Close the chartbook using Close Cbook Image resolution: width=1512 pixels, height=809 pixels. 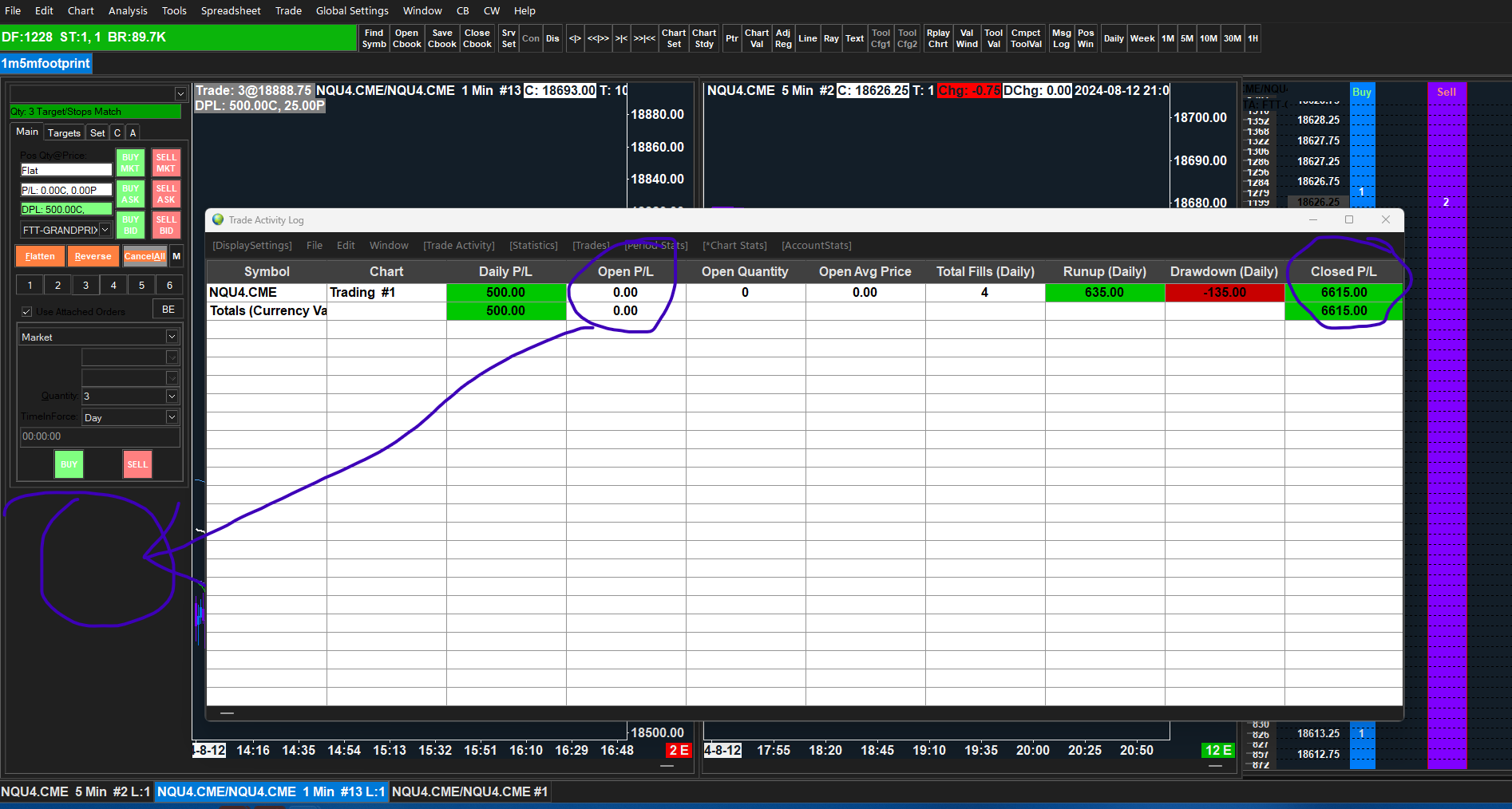pyautogui.click(x=477, y=38)
